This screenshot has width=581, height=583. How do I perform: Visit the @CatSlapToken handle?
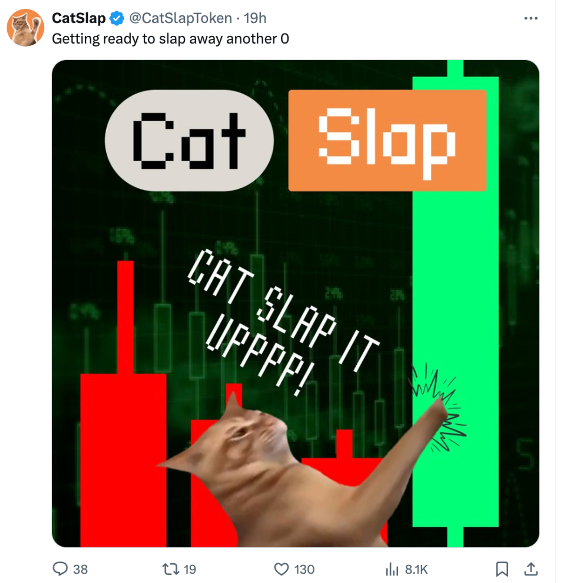point(180,18)
